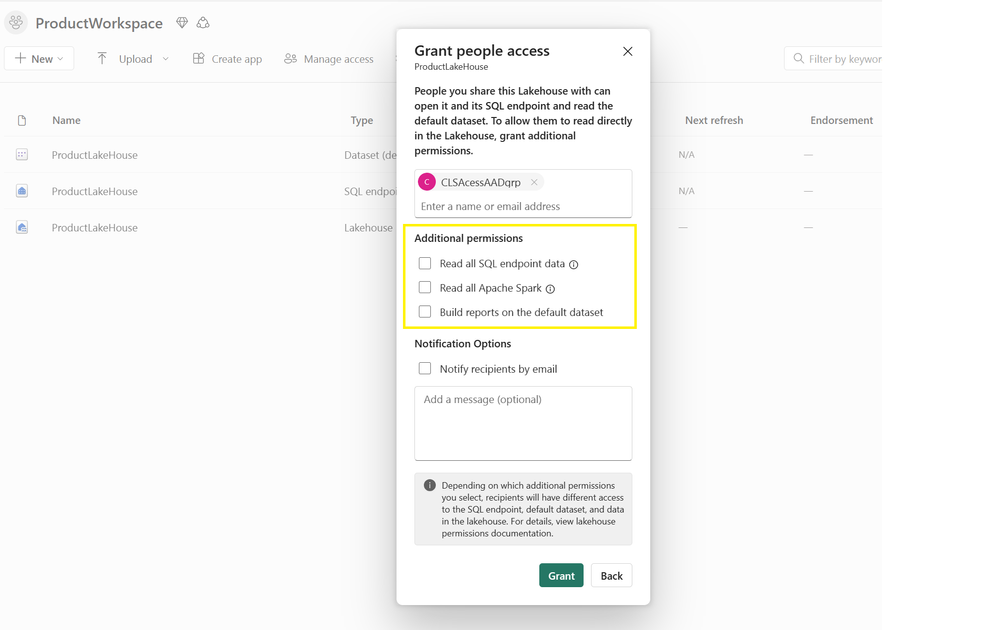999x630 pixels.
Task: Click the SQL endpoint icon in the second ProductLakeHouse row
Action: click(x=22, y=191)
